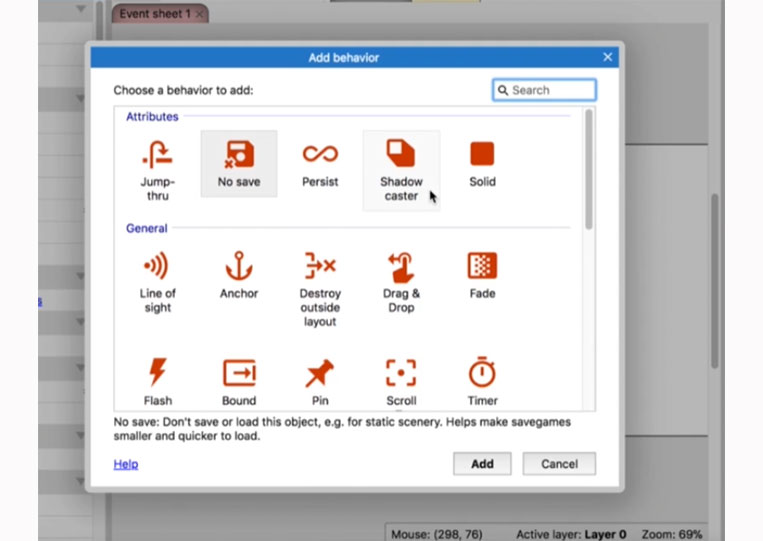Select the Drag & Drop behavior
The height and width of the screenshot is (541, 763).
pyautogui.click(x=401, y=282)
